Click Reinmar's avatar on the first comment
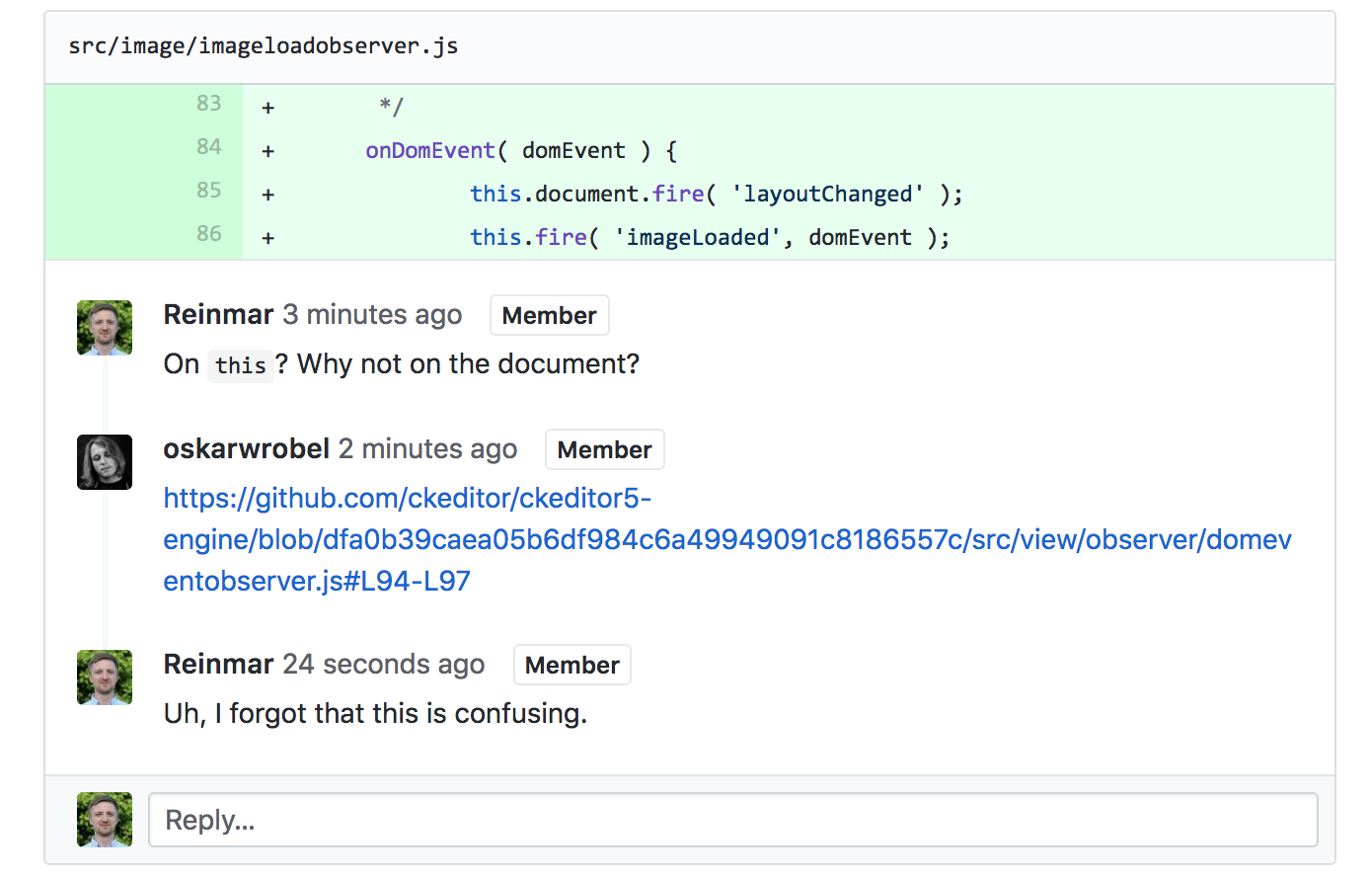Viewport: 1372px width, 877px height. click(104, 326)
